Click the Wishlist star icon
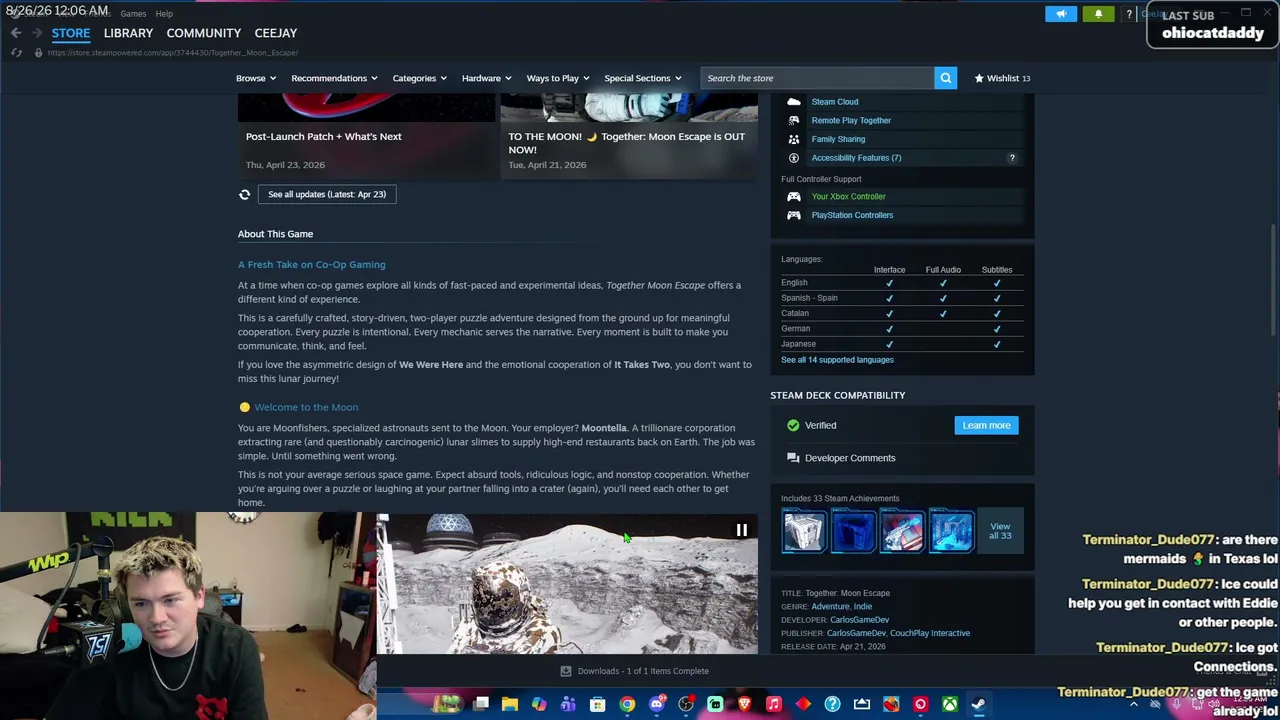This screenshot has width=1280, height=720. [x=979, y=78]
